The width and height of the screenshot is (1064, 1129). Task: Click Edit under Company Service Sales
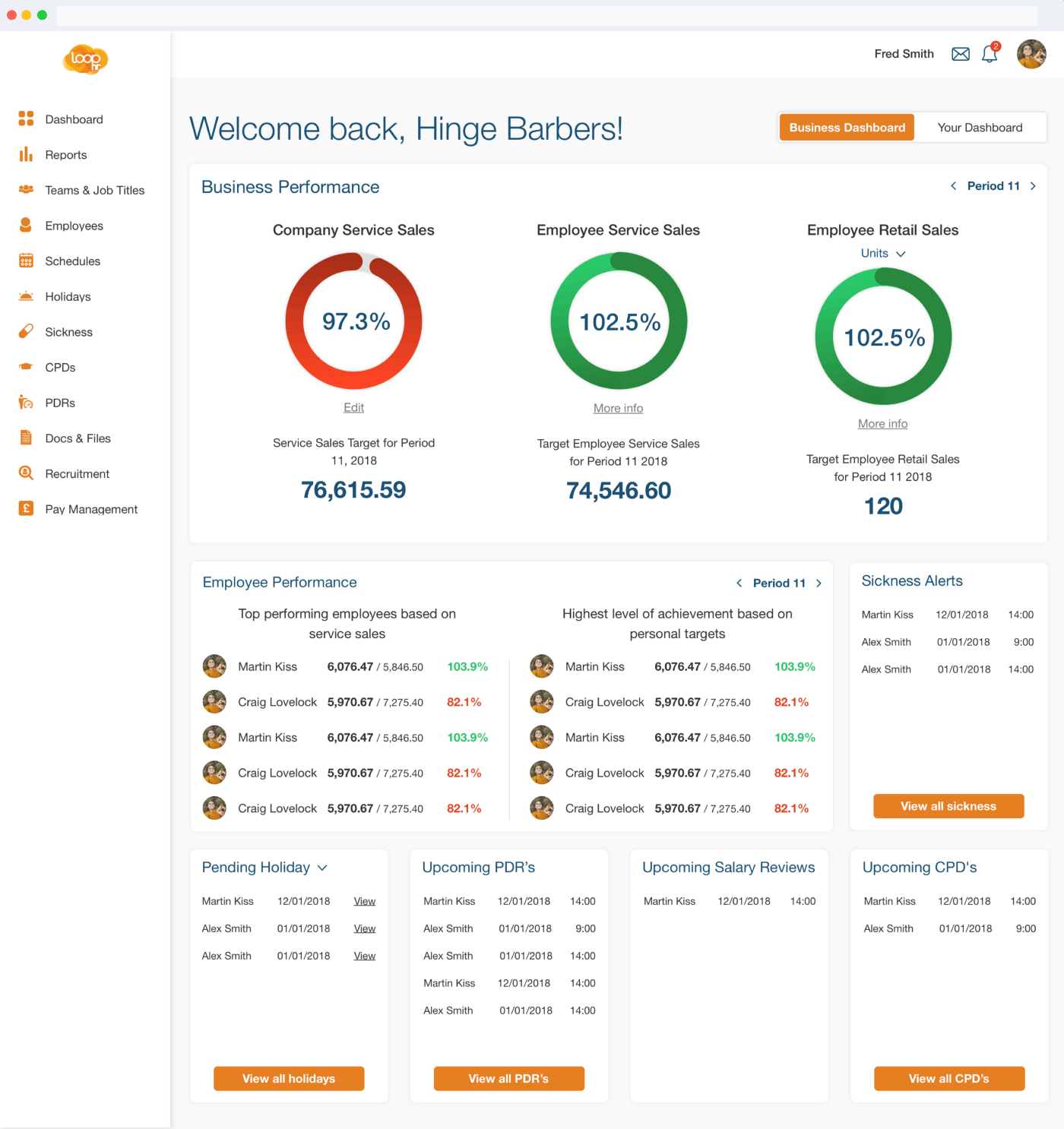point(353,408)
